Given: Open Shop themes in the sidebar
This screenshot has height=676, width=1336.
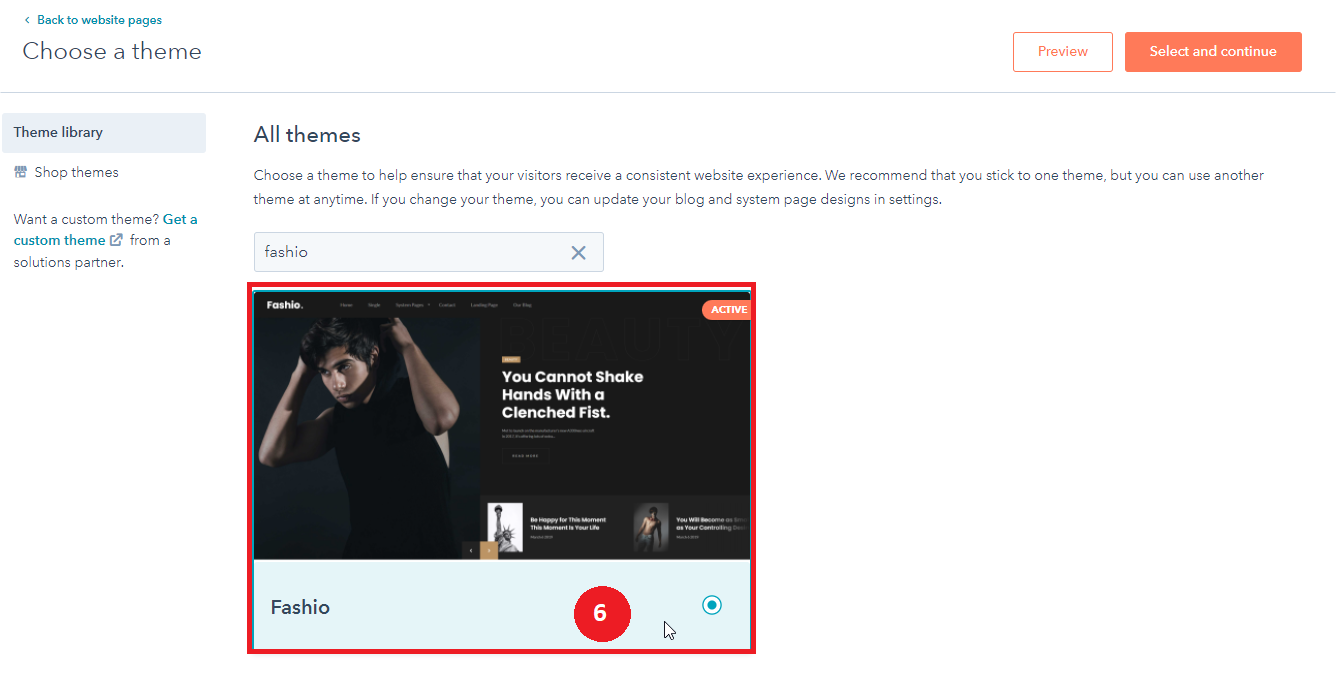Looking at the screenshot, I should click(x=76, y=172).
